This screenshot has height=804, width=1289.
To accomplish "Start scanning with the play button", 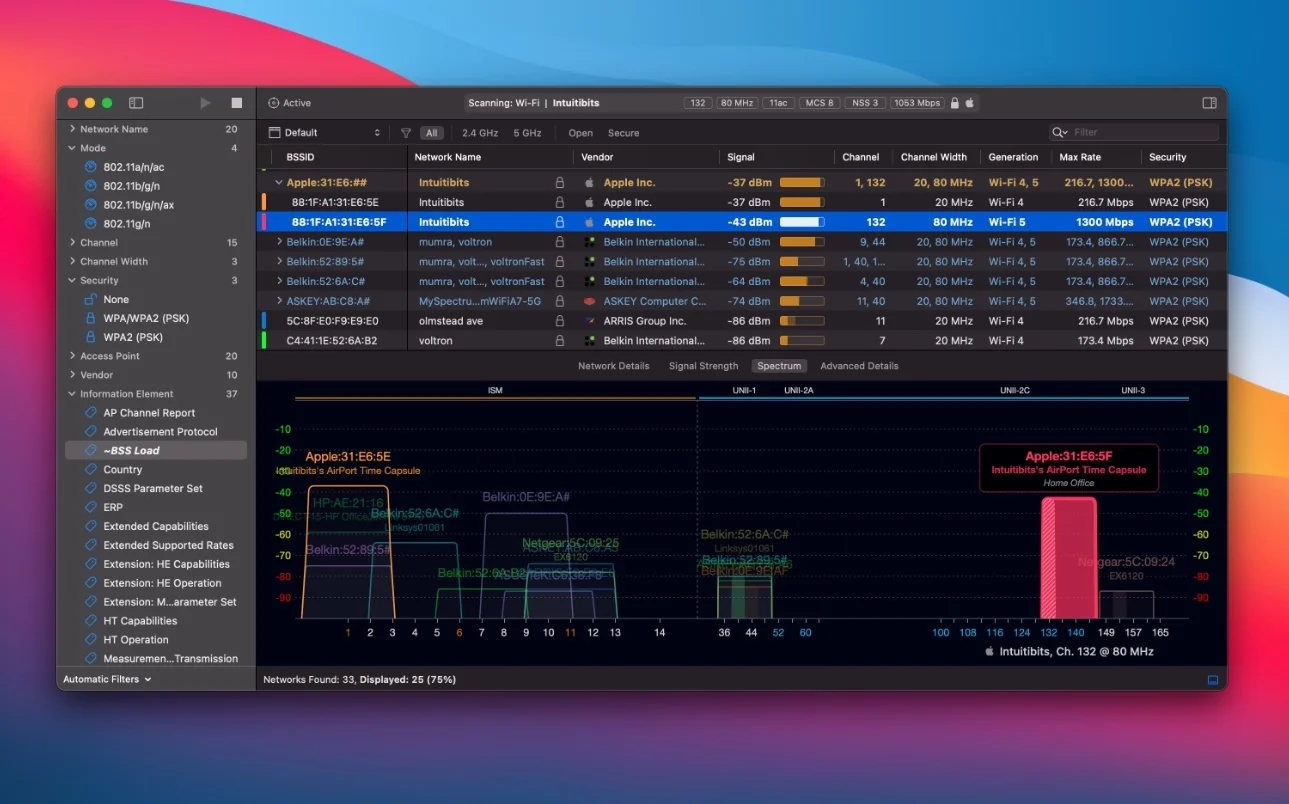I will tap(206, 103).
